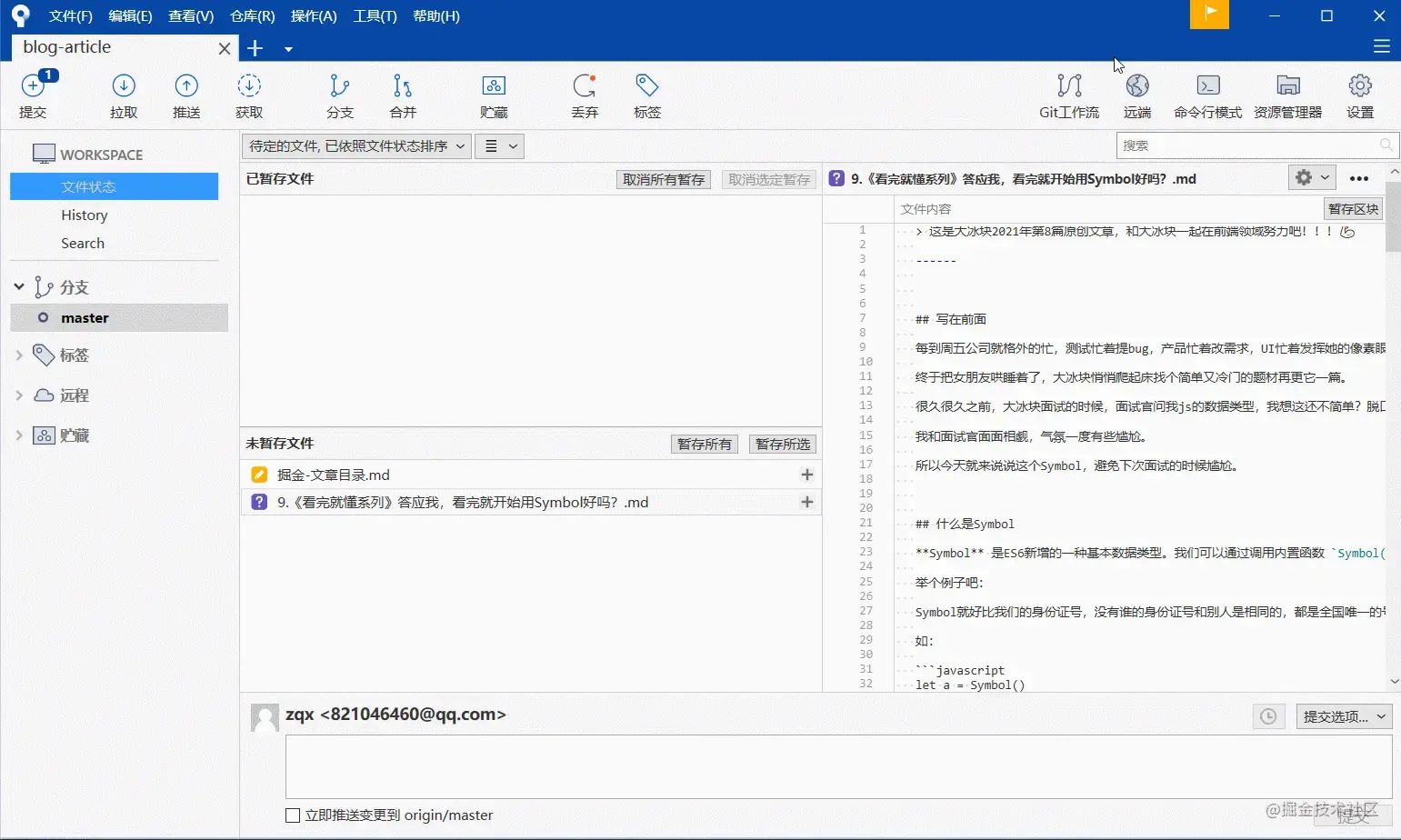This screenshot has width=1401, height=840.
Task: Click the user avatar beside zqx
Action: 265,717
